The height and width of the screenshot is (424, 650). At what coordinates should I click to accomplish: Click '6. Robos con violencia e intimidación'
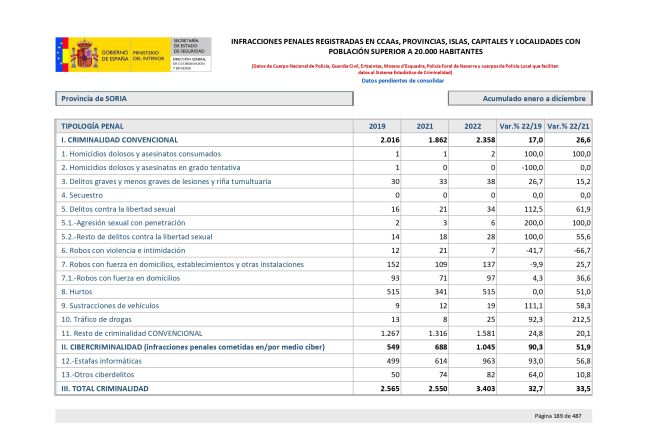(x=123, y=250)
